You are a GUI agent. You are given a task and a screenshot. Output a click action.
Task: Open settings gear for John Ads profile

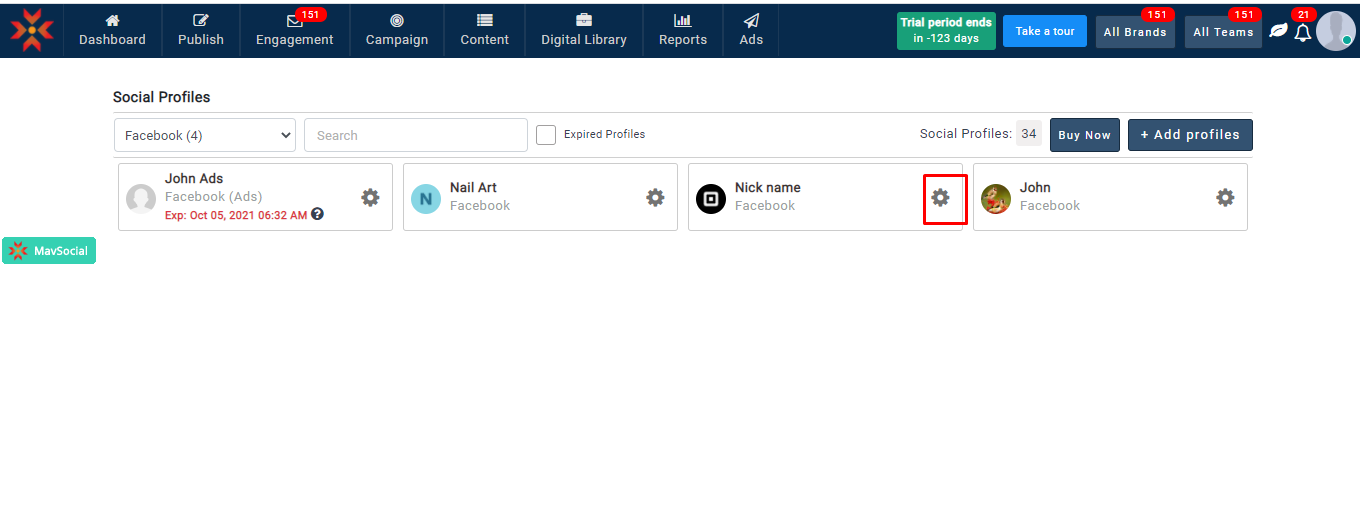coord(370,198)
